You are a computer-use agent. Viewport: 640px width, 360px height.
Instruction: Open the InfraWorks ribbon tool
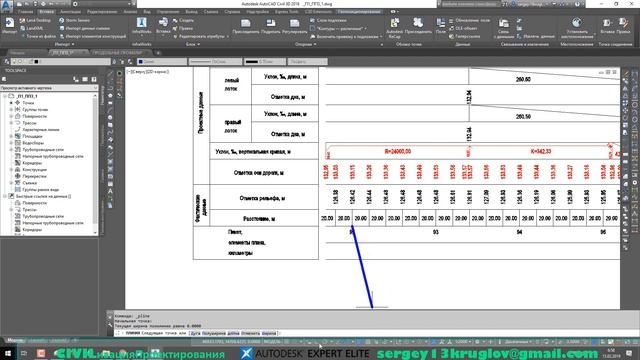click(x=142, y=23)
